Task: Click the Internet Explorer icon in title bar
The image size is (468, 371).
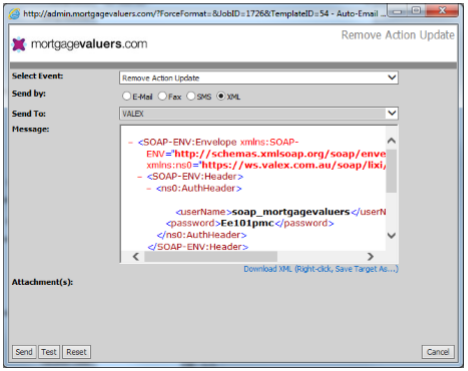Action: [x=14, y=14]
